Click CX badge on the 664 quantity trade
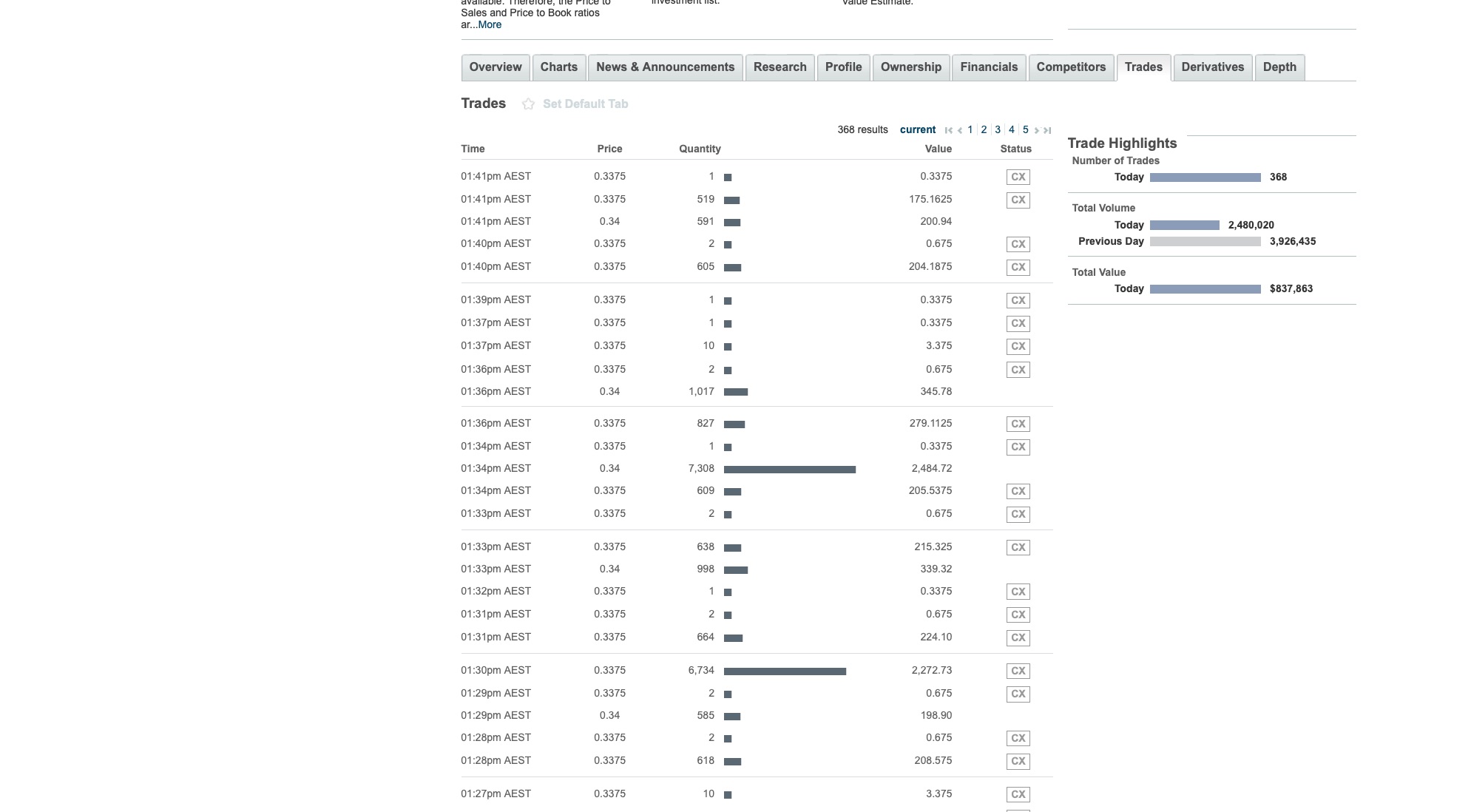 [1018, 637]
